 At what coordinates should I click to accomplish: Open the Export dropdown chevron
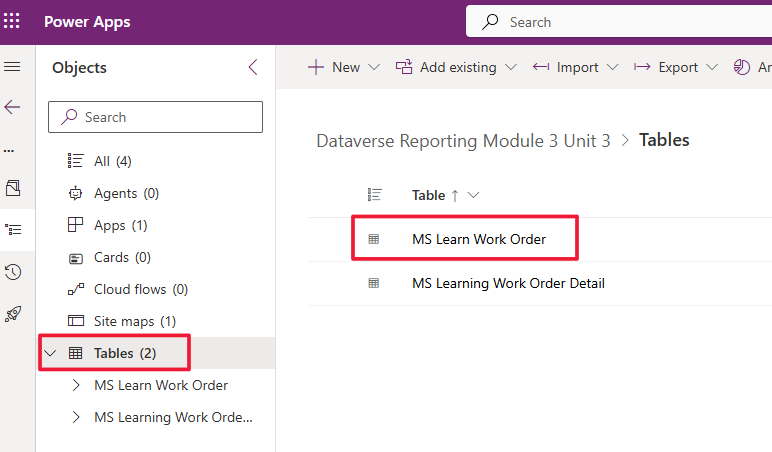712,67
